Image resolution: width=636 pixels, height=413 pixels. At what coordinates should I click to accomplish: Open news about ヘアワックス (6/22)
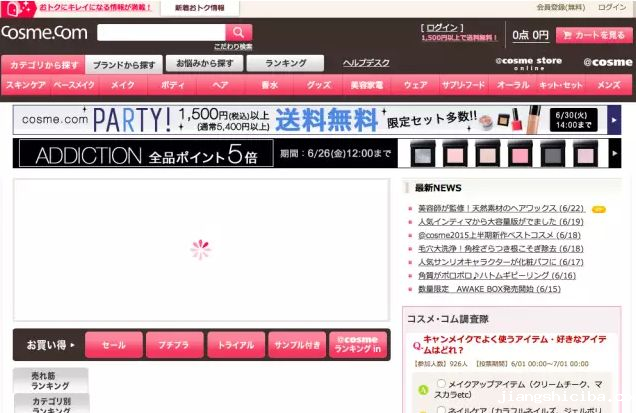point(501,209)
